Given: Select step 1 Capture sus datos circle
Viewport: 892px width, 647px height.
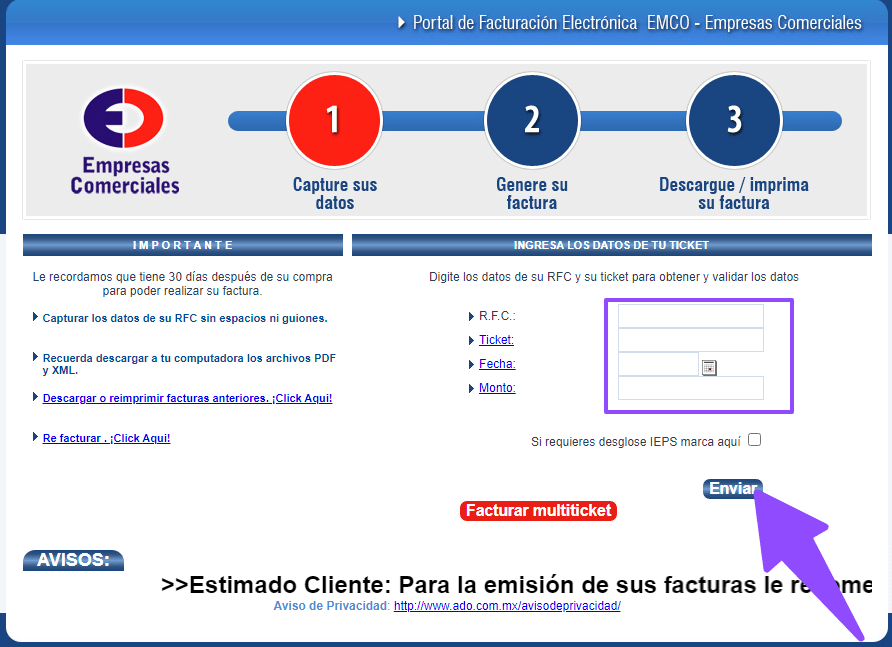Looking at the screenshot, I should (x=334, y=120).
